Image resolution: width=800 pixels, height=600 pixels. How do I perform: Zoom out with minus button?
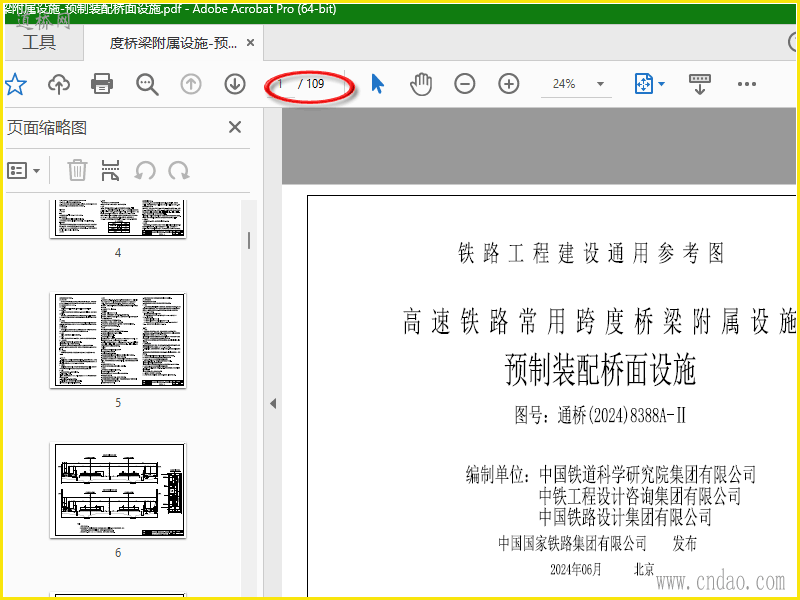click(x=465, y=84)
